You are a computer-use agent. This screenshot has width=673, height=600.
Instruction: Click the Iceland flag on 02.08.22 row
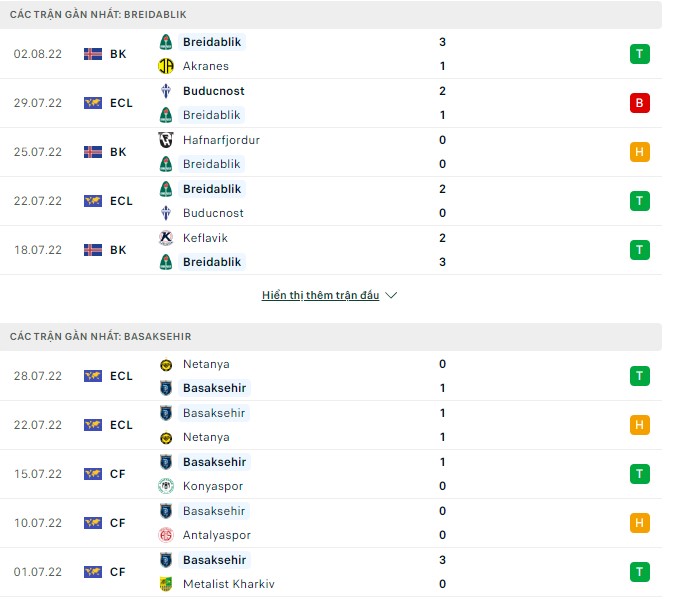[93, 54]
